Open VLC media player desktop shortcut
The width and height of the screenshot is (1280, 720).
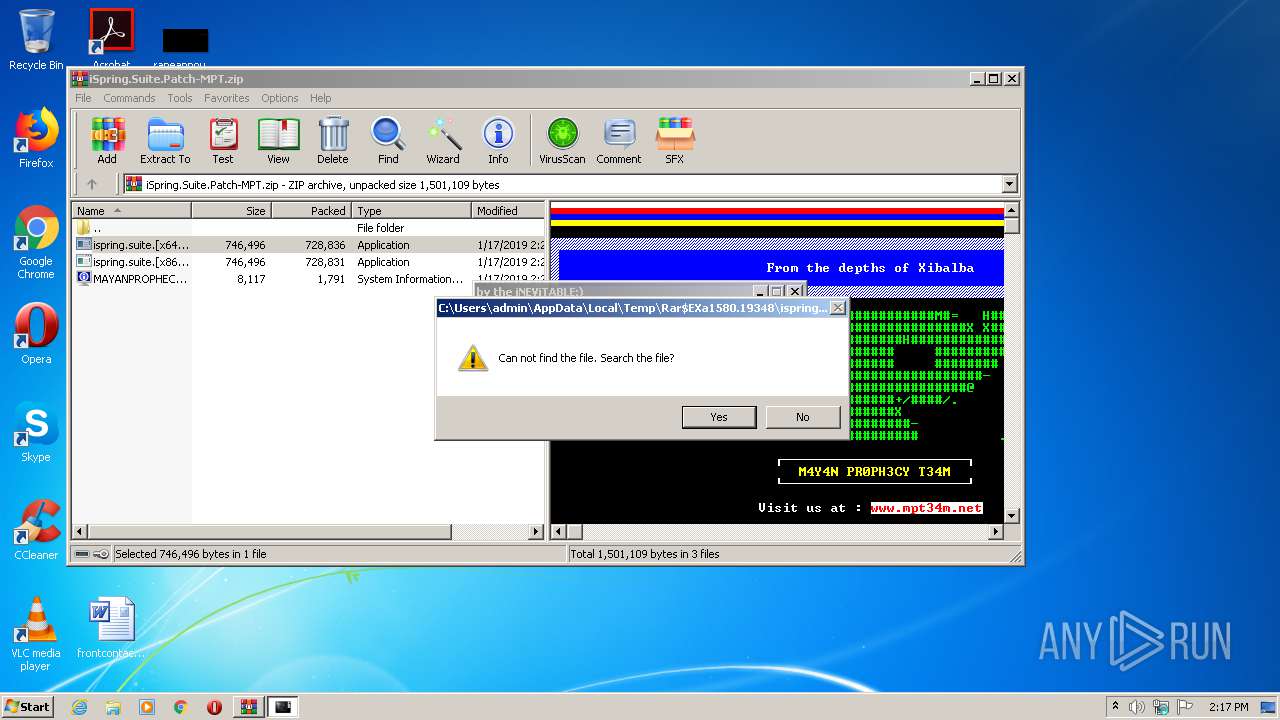(36, 634)
